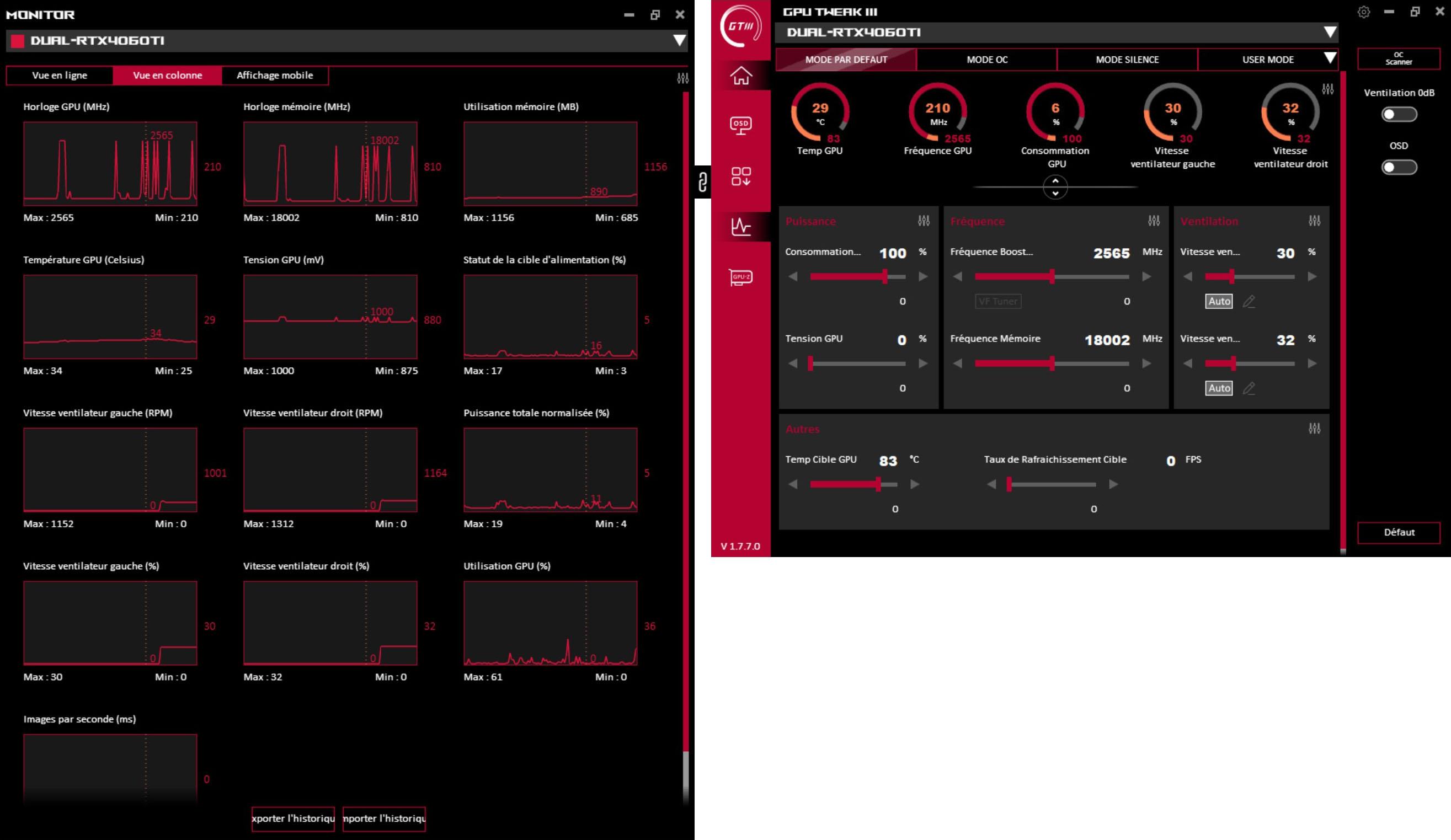Open gauge customization settings icon
This screenshot has width=1451, height=840.
(1327, 89)
